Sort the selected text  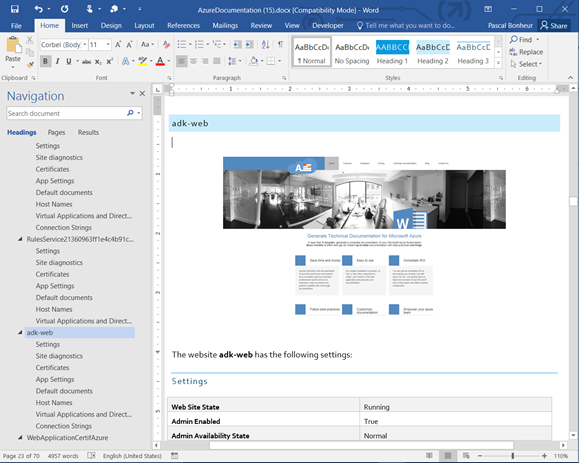pos(265,45)
